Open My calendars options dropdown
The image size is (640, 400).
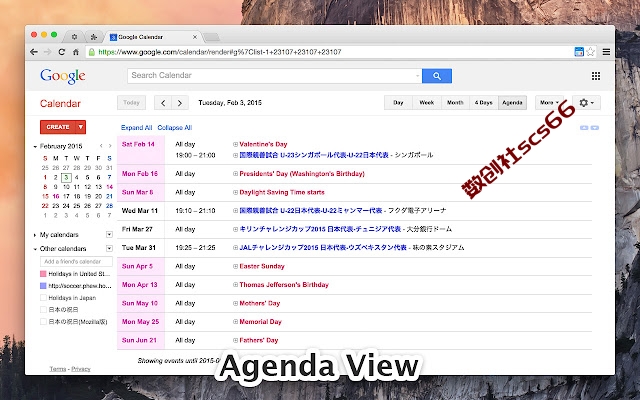click(109, 235)
